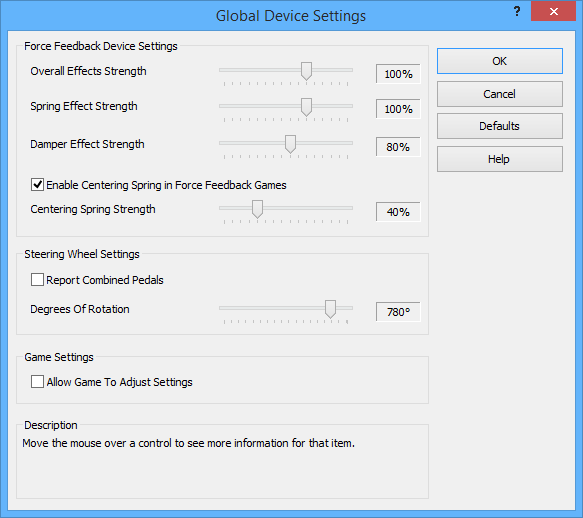Click the Degrees Of Rotation label
This screenshot has height=518, width=583.
(x=80, y=309)
